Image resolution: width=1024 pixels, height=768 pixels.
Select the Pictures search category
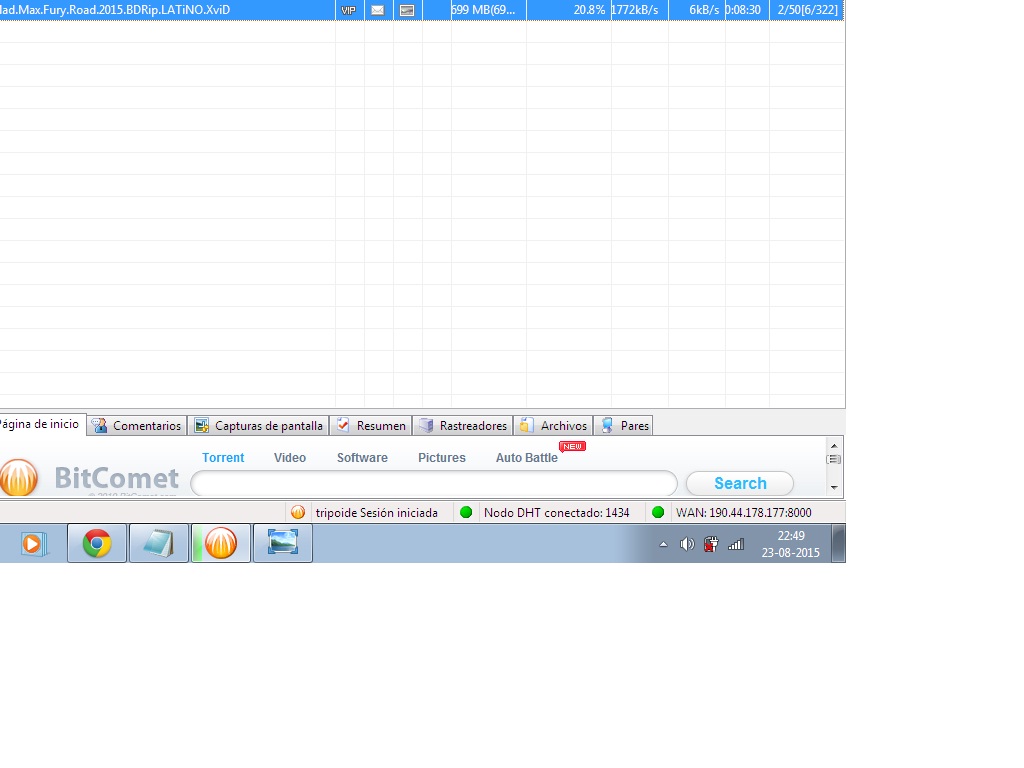[x=441, y=458]
